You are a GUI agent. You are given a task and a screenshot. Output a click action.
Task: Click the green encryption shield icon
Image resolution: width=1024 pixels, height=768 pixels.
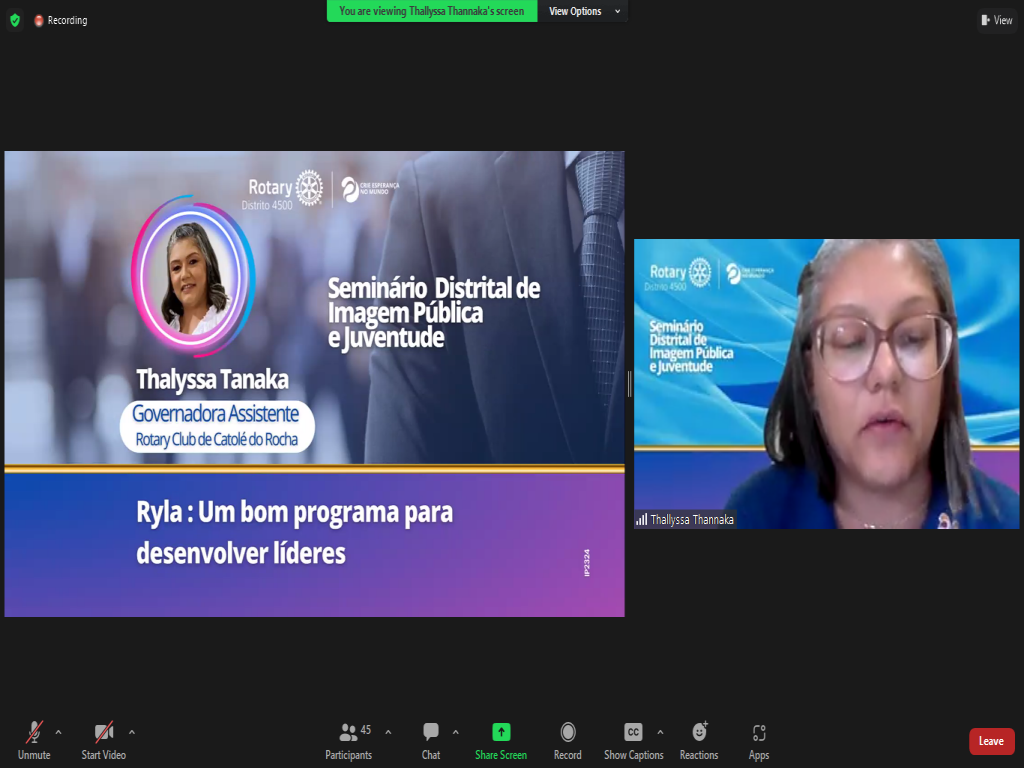pos(14,20)
